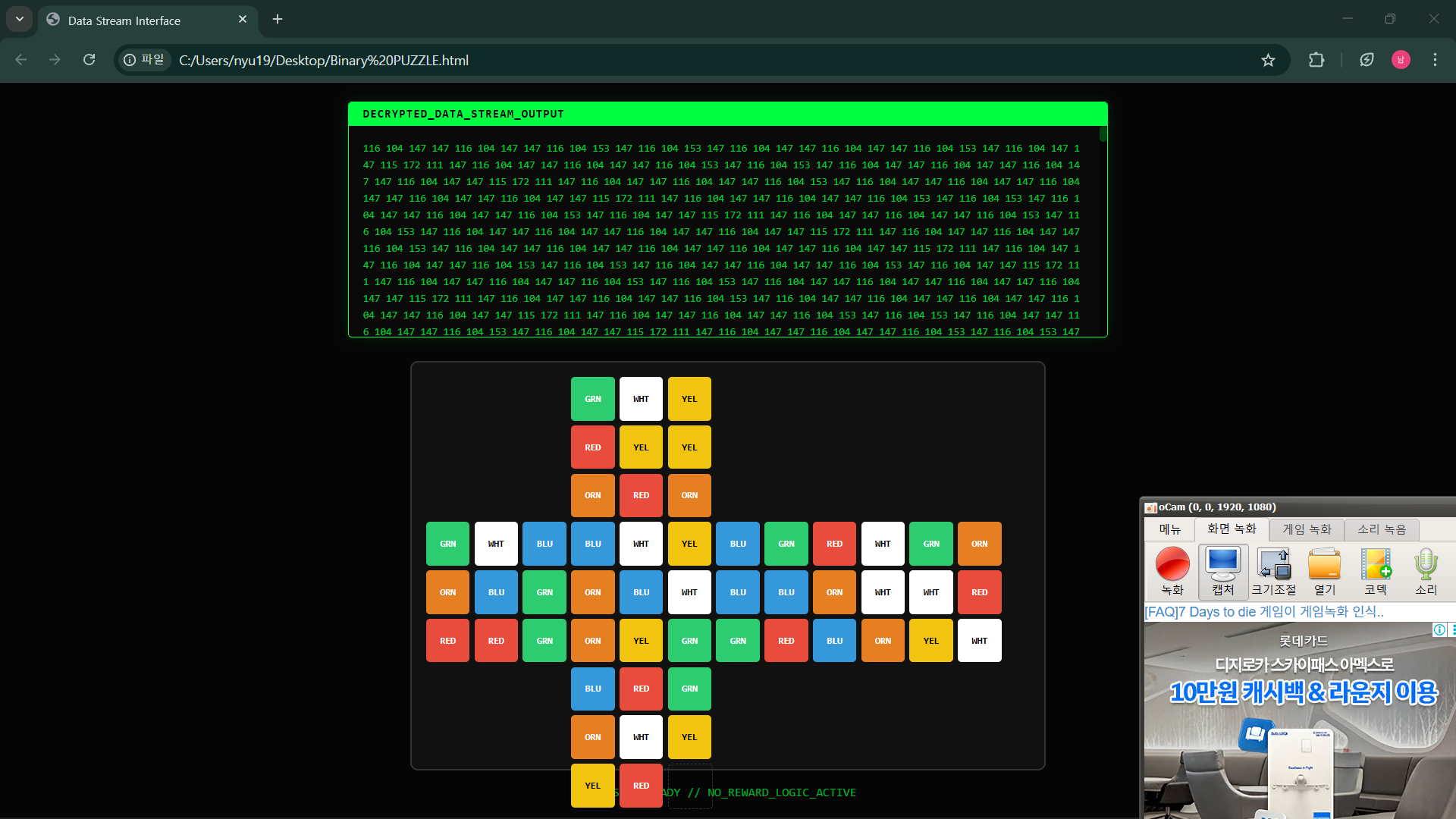This screenshot has height=819, width=1456.
Task: Click the 롯데카드 advertisement banner in oCam
Action: click(1300, 720)
